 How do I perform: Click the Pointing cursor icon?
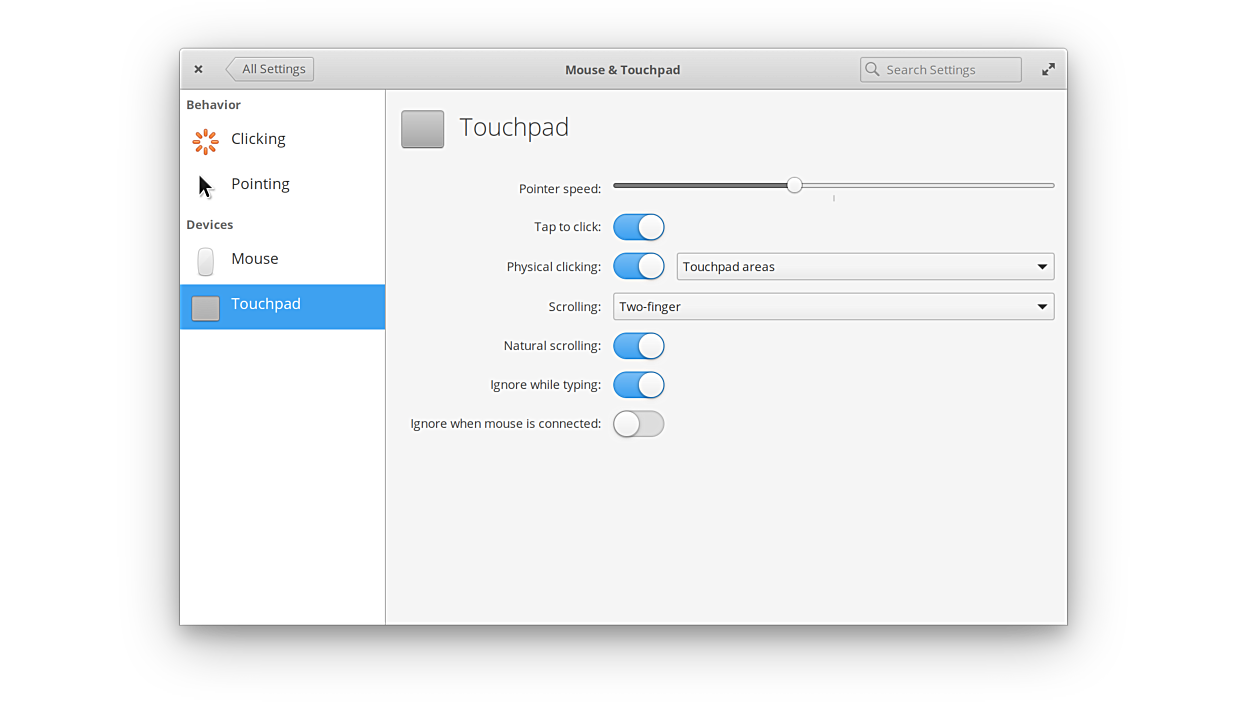205,186
